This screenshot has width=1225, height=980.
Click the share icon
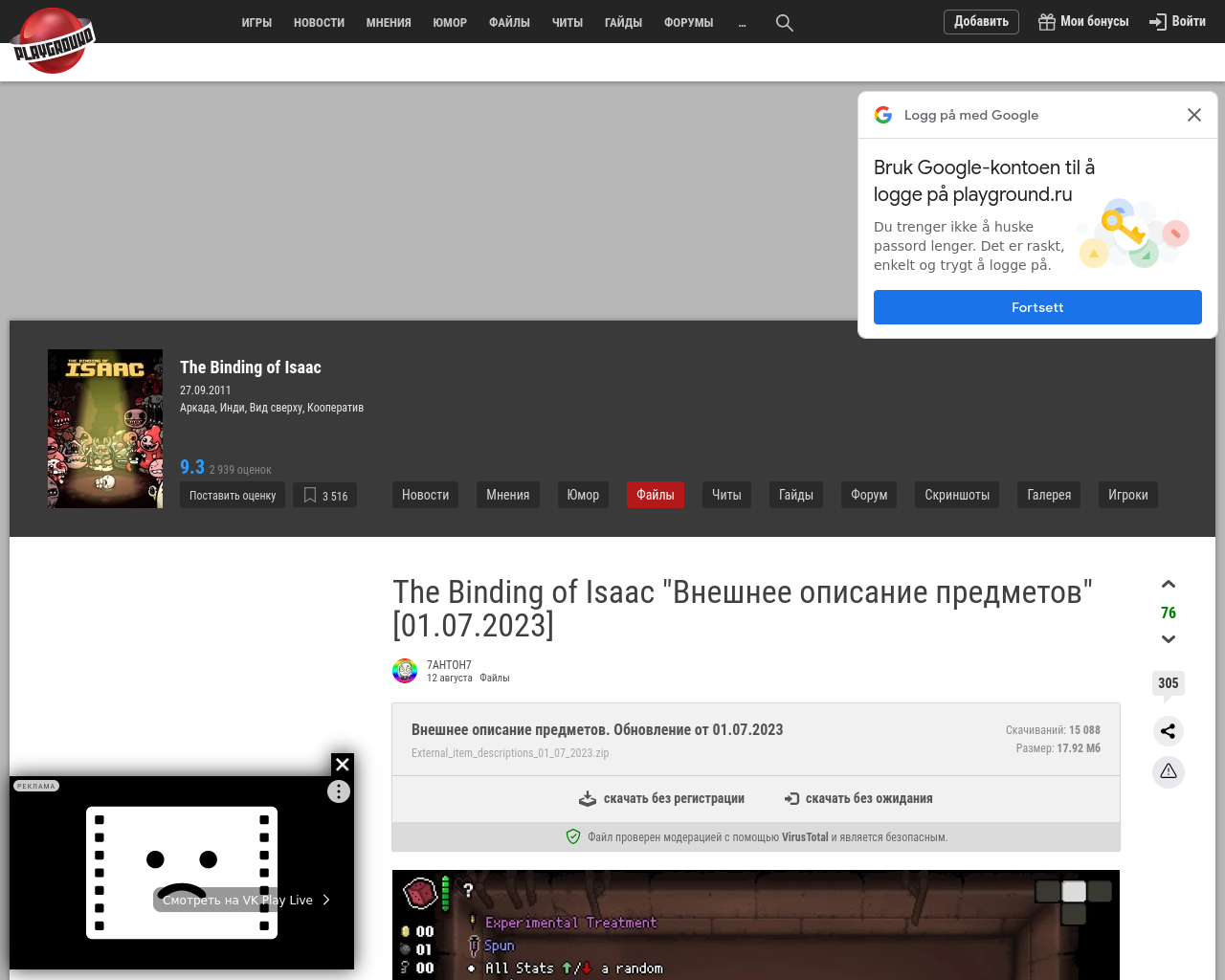click(1169, 731)
